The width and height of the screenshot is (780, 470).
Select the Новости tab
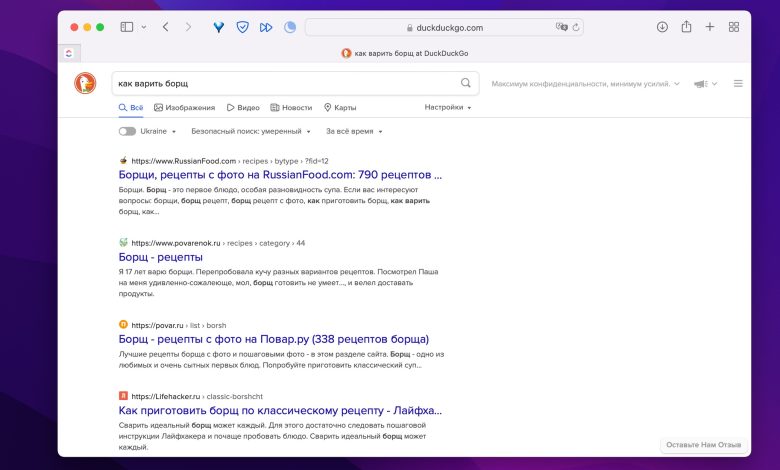point(291,107)
